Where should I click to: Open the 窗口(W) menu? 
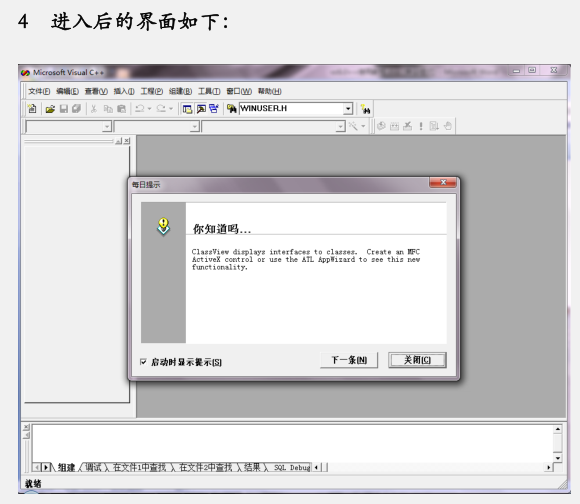pyautogui.click(x=239, y=91)
